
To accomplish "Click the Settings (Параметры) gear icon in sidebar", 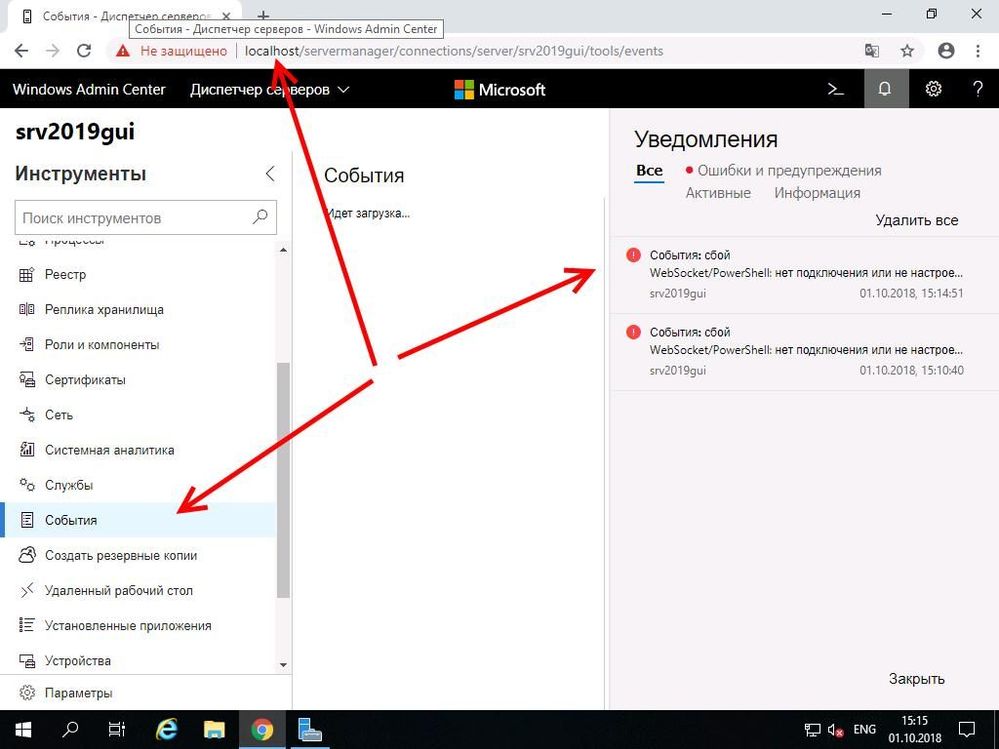I will click(26, 693).
